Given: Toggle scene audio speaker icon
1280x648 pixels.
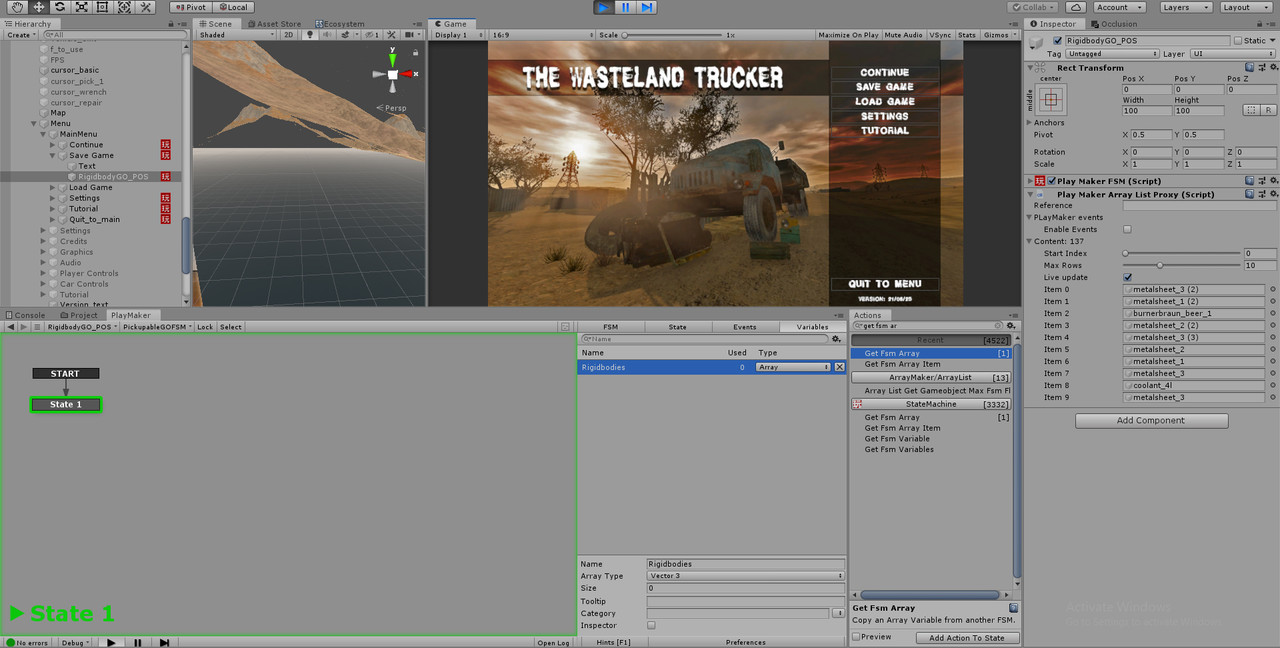Looking at the screenshot, I should (326, 35).
